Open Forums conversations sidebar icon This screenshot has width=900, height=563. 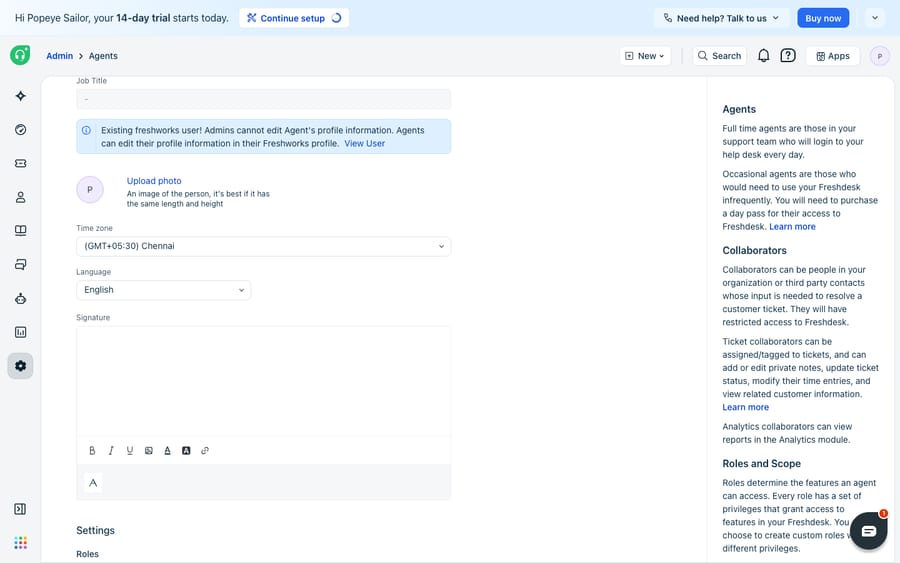point(21,265)
